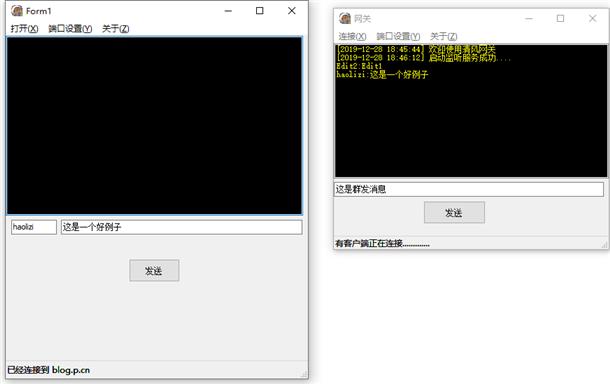Maximize the Form1 window
This screenshot has height=384, width=610.
click(x=259, y=11)
